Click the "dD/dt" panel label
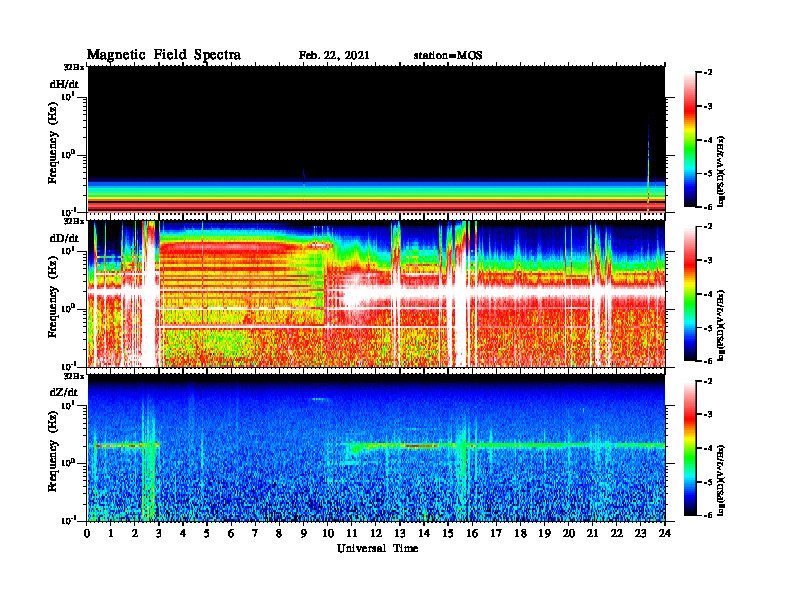This screenshot has height=612, width=792. coord(64,238)
